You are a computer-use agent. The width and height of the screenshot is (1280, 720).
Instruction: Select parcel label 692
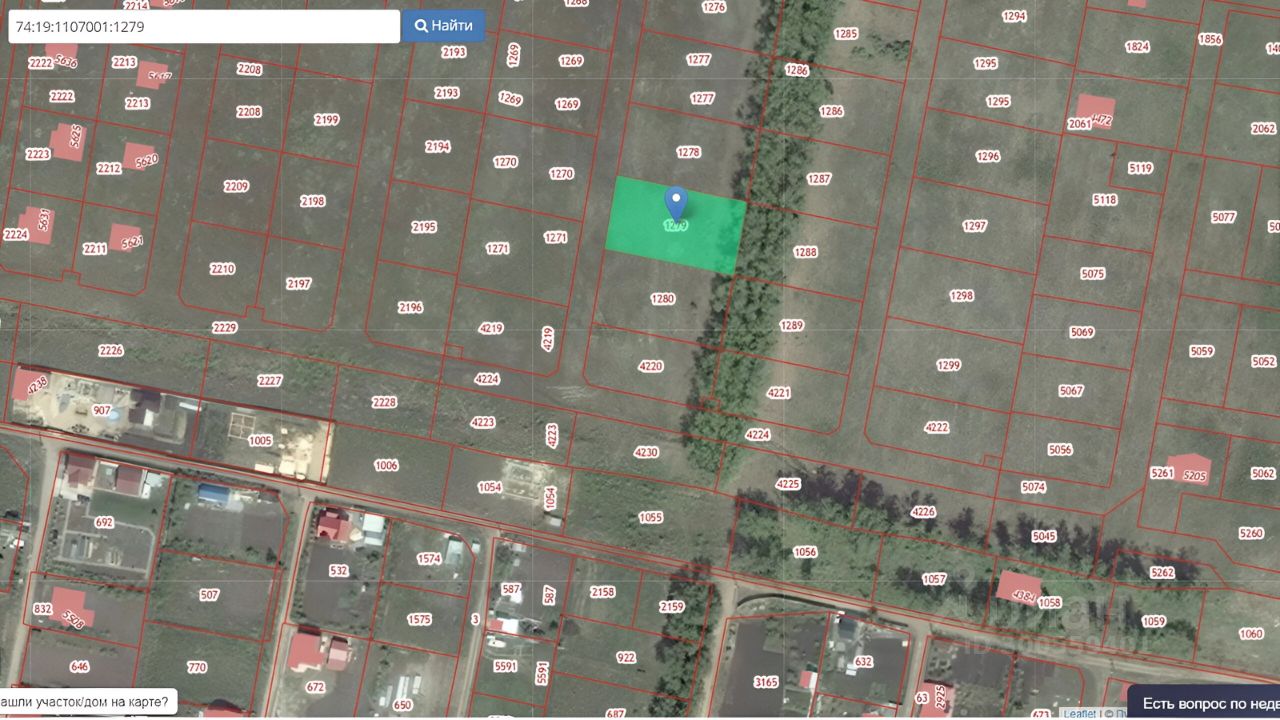tap(104, 522)
